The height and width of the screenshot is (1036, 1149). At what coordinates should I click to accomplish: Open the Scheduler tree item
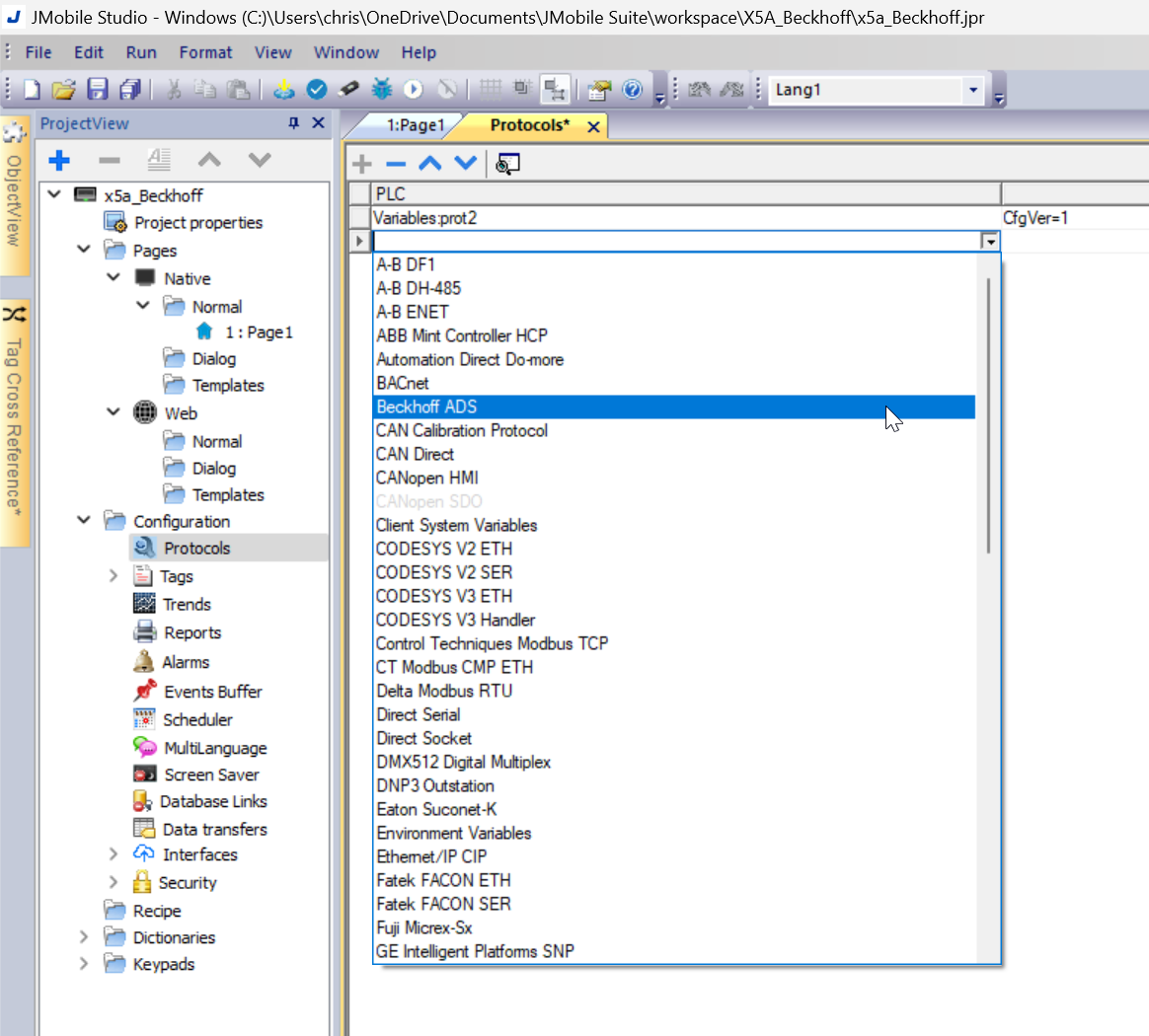pyautogui.click(x=197, y=720)
